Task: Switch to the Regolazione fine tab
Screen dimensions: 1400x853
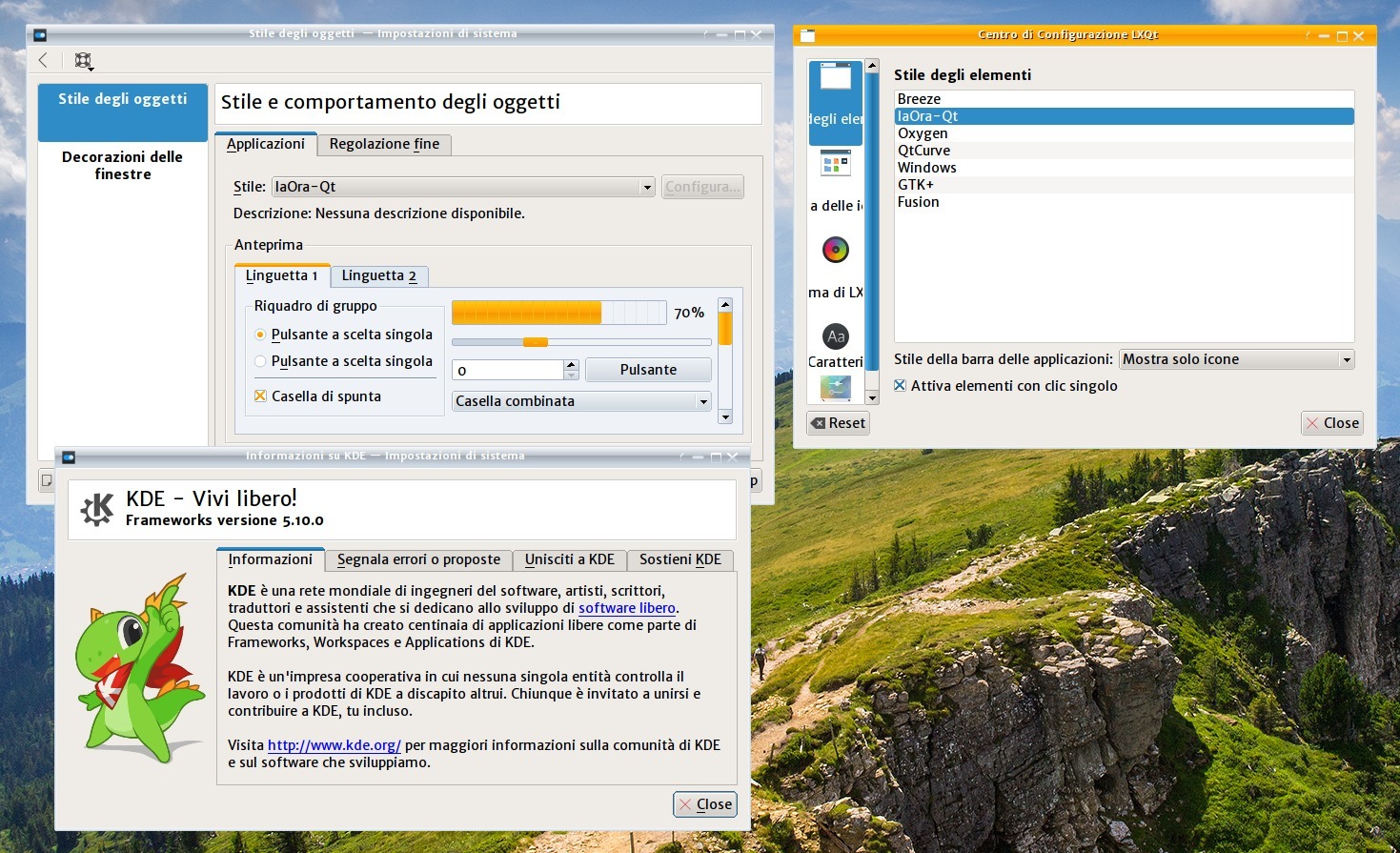Action: (384, 144)
